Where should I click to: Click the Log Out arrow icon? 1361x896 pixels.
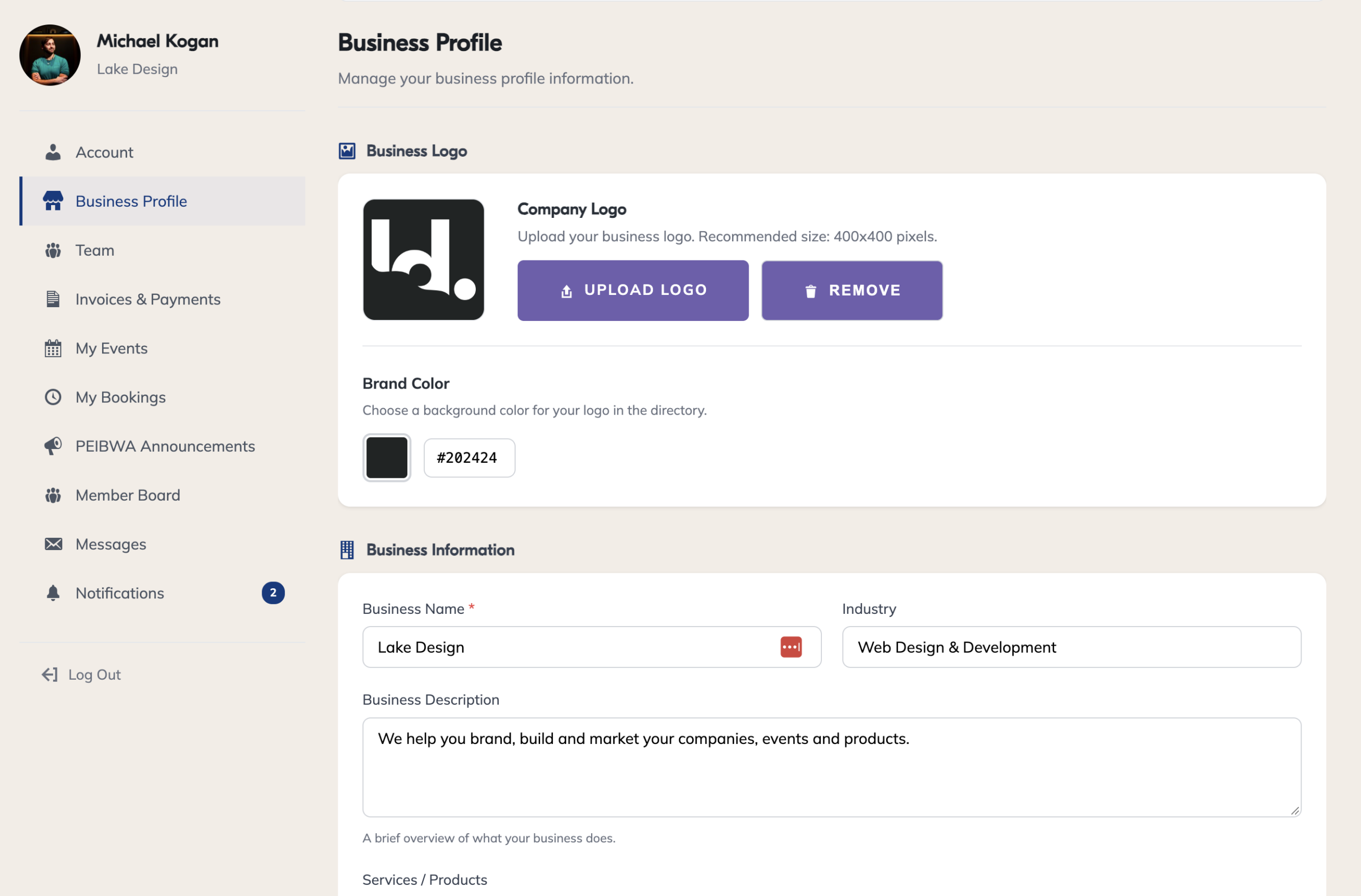pos(50,675)
